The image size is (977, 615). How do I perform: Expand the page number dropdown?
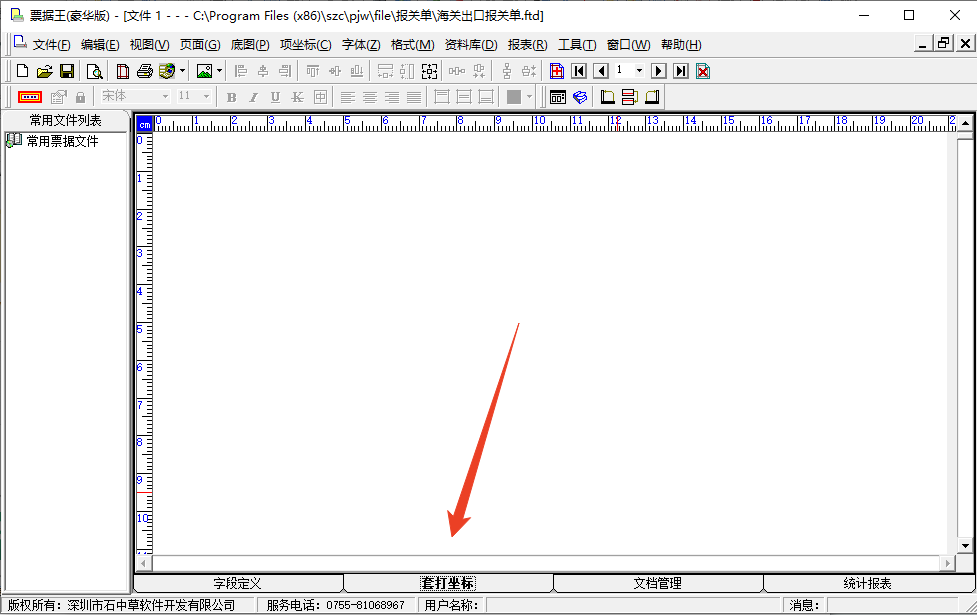pyautogui.click(x=639, y=71)
